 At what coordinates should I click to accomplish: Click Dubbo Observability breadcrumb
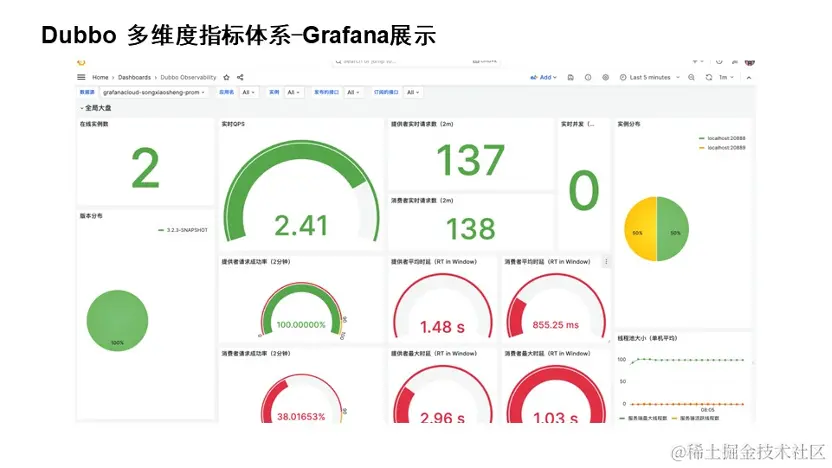(x=188, y=77)
